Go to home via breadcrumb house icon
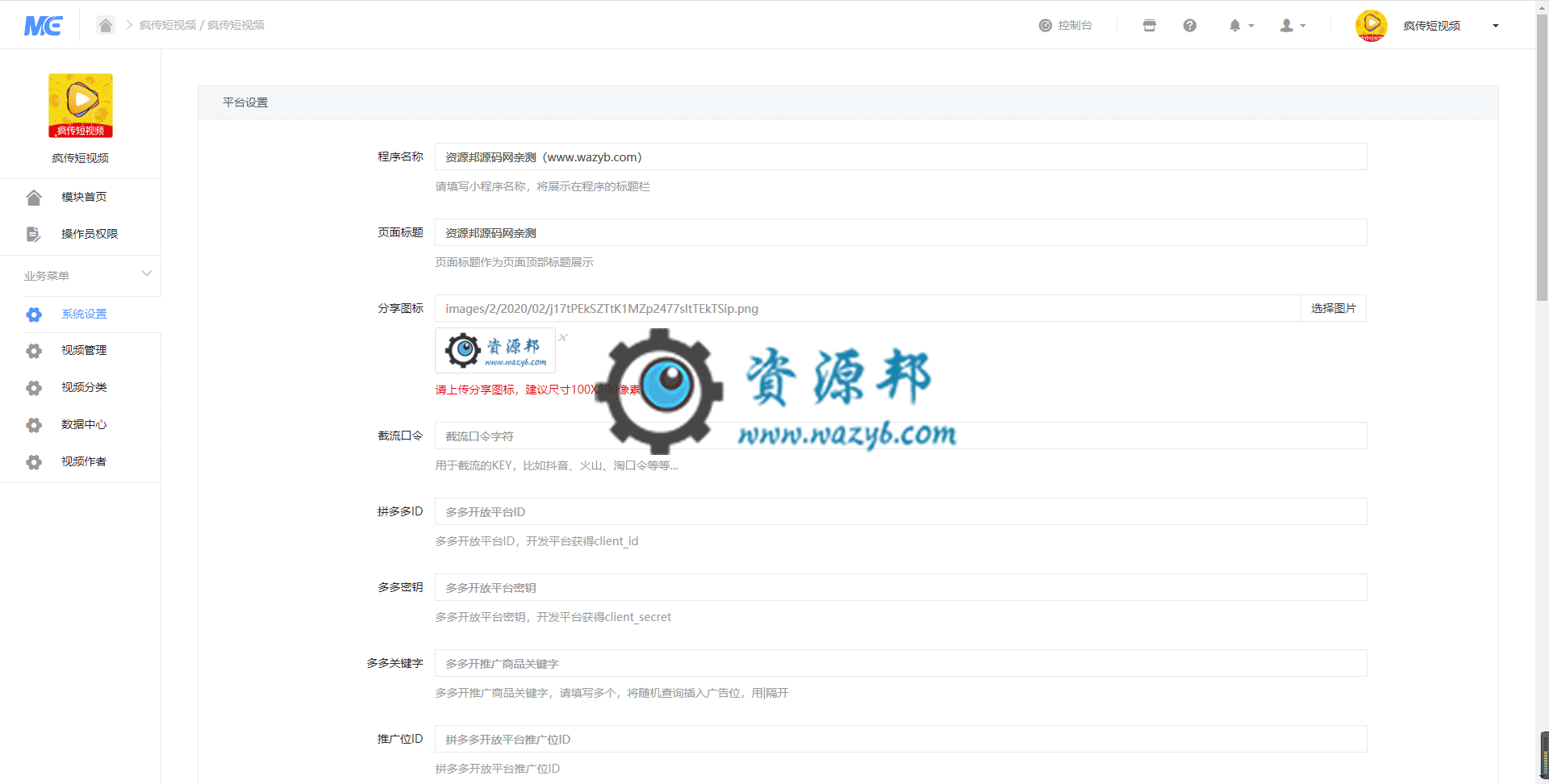The image size is (1549, 784). (106, 25)
